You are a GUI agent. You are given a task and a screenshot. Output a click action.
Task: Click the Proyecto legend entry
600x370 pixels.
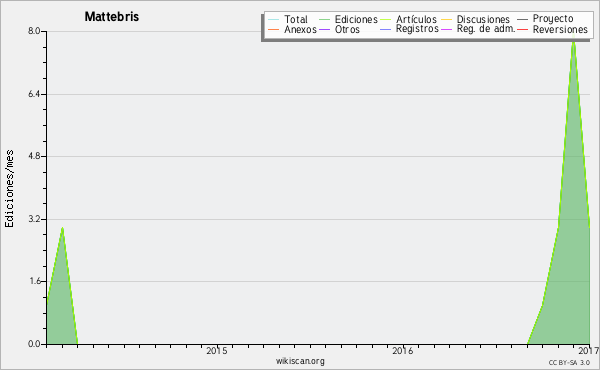(545, 19)
